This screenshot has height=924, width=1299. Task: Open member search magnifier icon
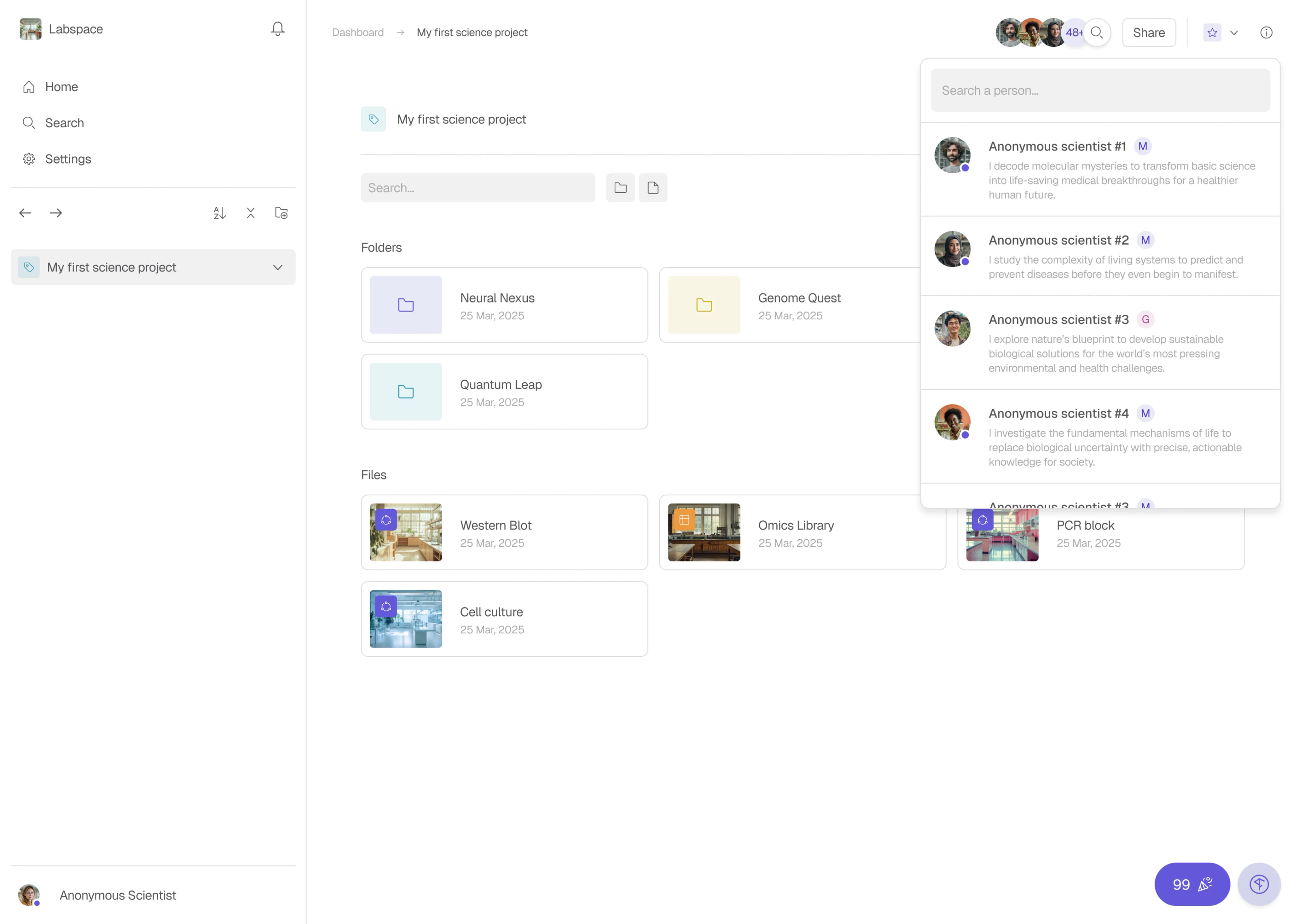(1097, 32)
